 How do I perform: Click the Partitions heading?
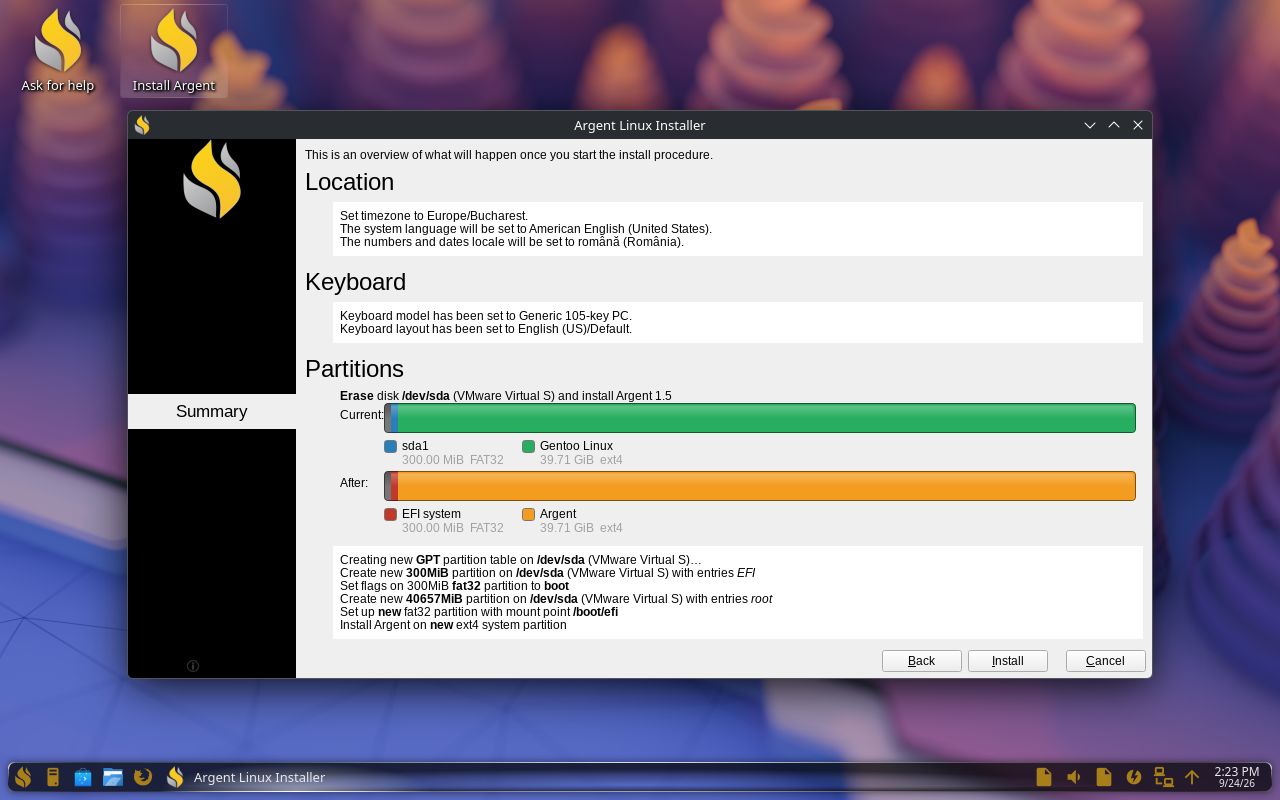click(354, 369)
